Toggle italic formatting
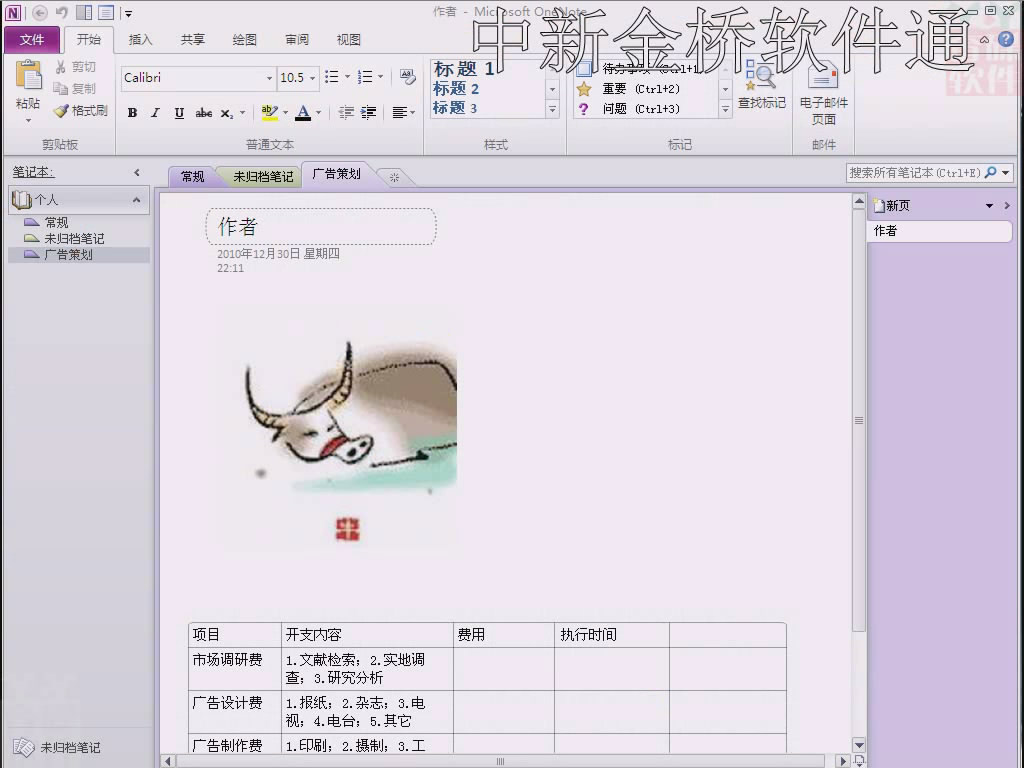 tap(155, 113)
